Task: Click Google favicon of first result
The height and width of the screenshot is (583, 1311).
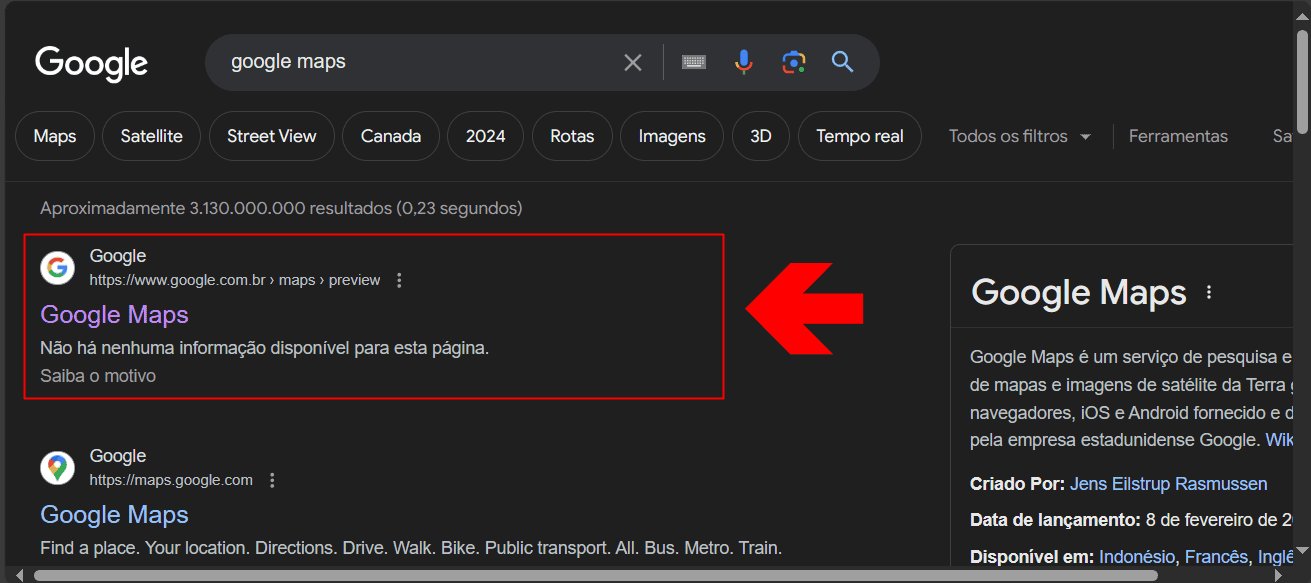Action: [58, 268]
